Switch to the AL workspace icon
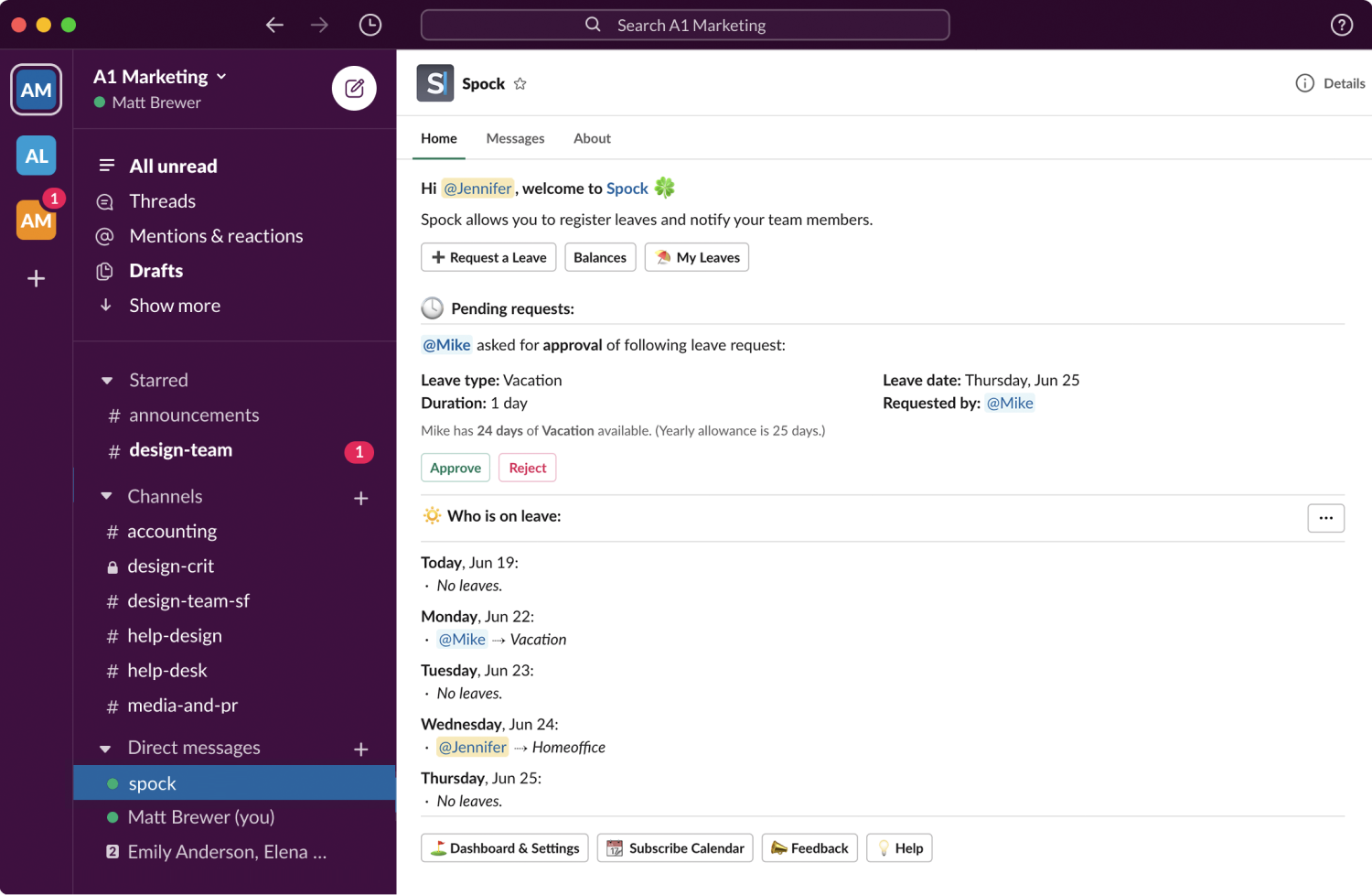The image size is (1372, 895). pyautogui.click(x=37, y=156)
